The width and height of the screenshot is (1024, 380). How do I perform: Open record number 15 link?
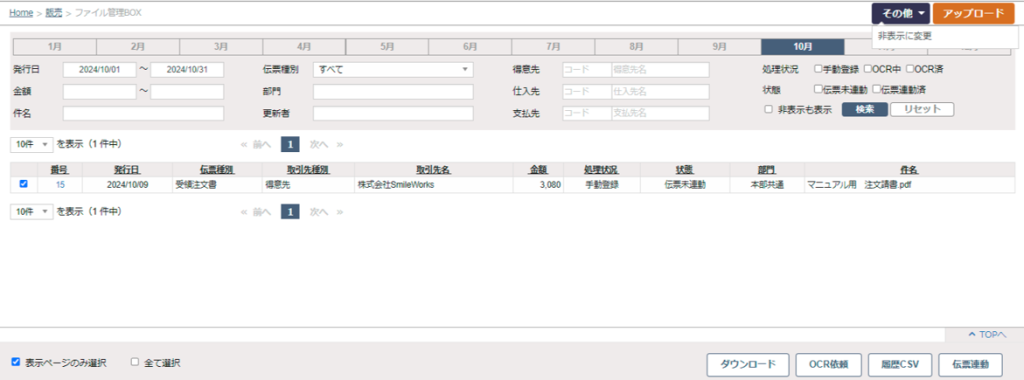[x=60, y=185]
